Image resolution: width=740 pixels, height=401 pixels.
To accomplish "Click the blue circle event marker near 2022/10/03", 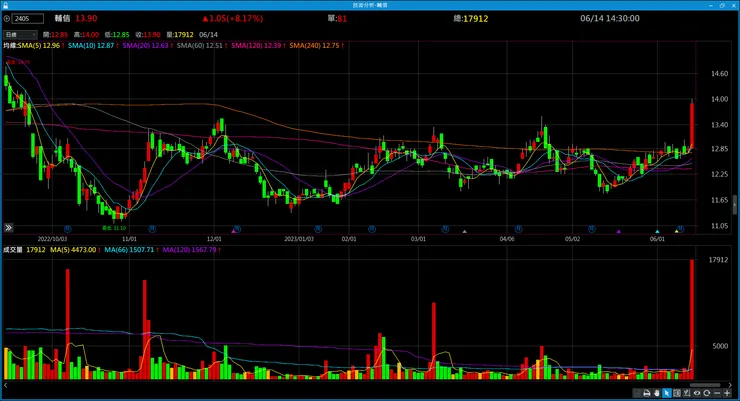I will (x=67, y=229).
